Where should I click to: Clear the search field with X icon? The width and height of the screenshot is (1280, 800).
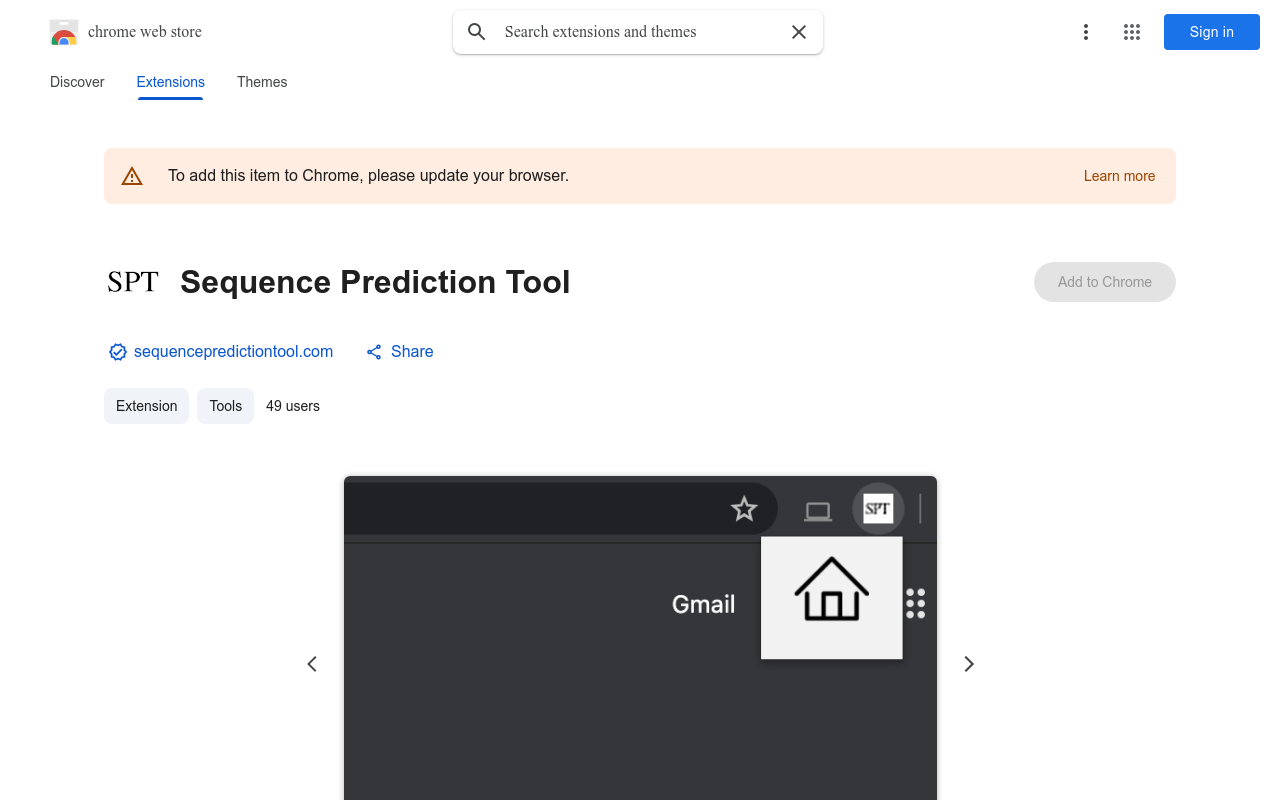(x=799, y=32)
